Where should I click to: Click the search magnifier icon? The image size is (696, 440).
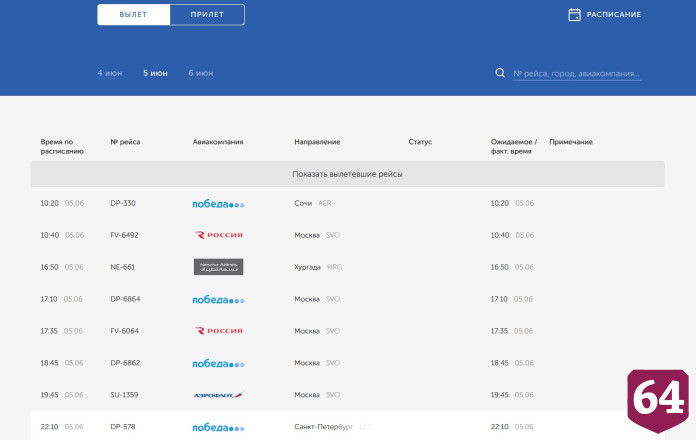500,73
